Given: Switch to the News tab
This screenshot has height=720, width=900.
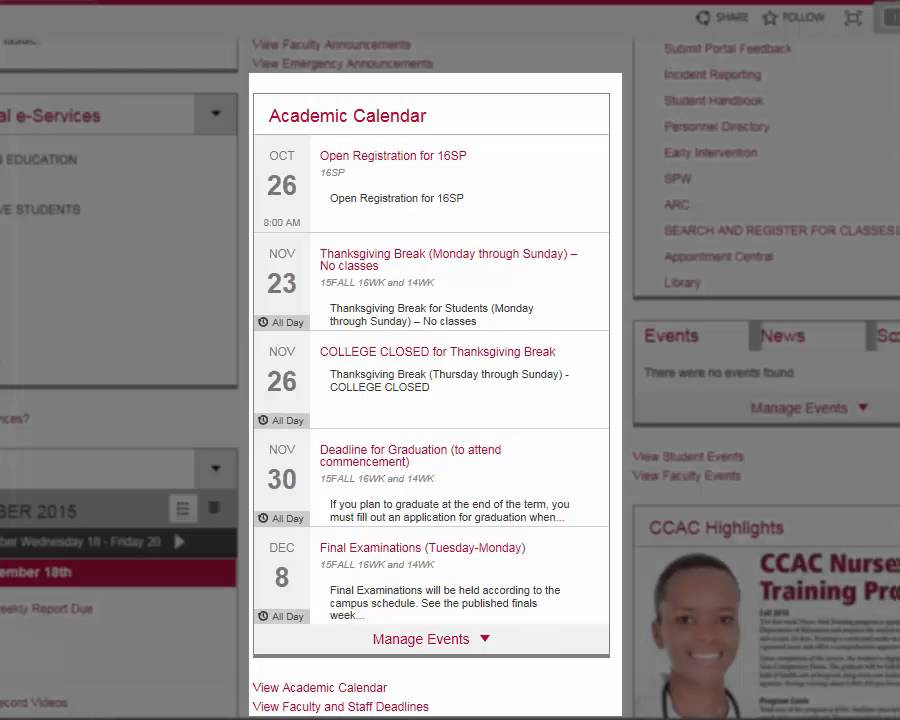Looking at the screenshot, I should [783, 335].
